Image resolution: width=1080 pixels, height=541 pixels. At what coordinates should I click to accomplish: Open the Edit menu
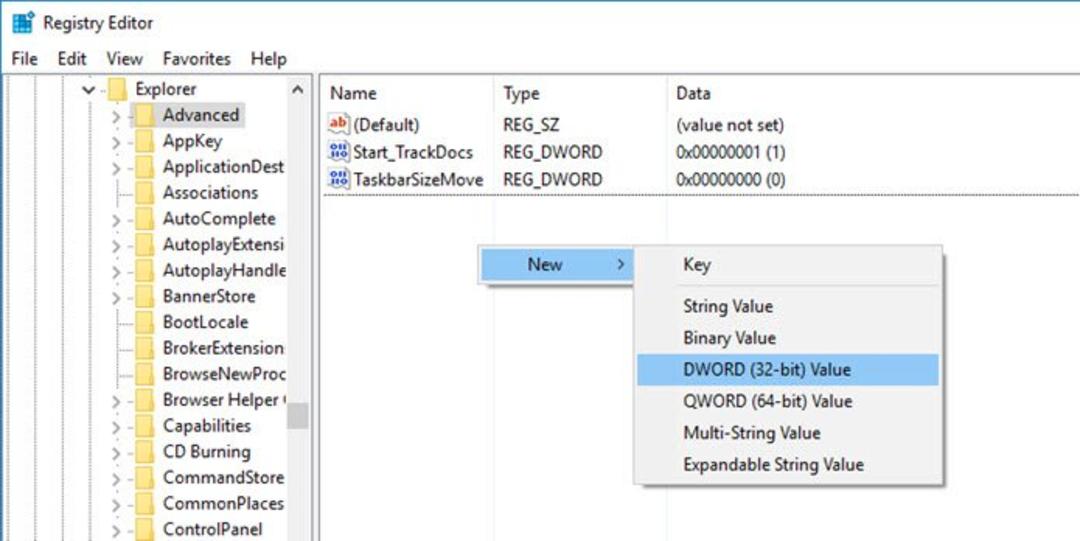72,59
